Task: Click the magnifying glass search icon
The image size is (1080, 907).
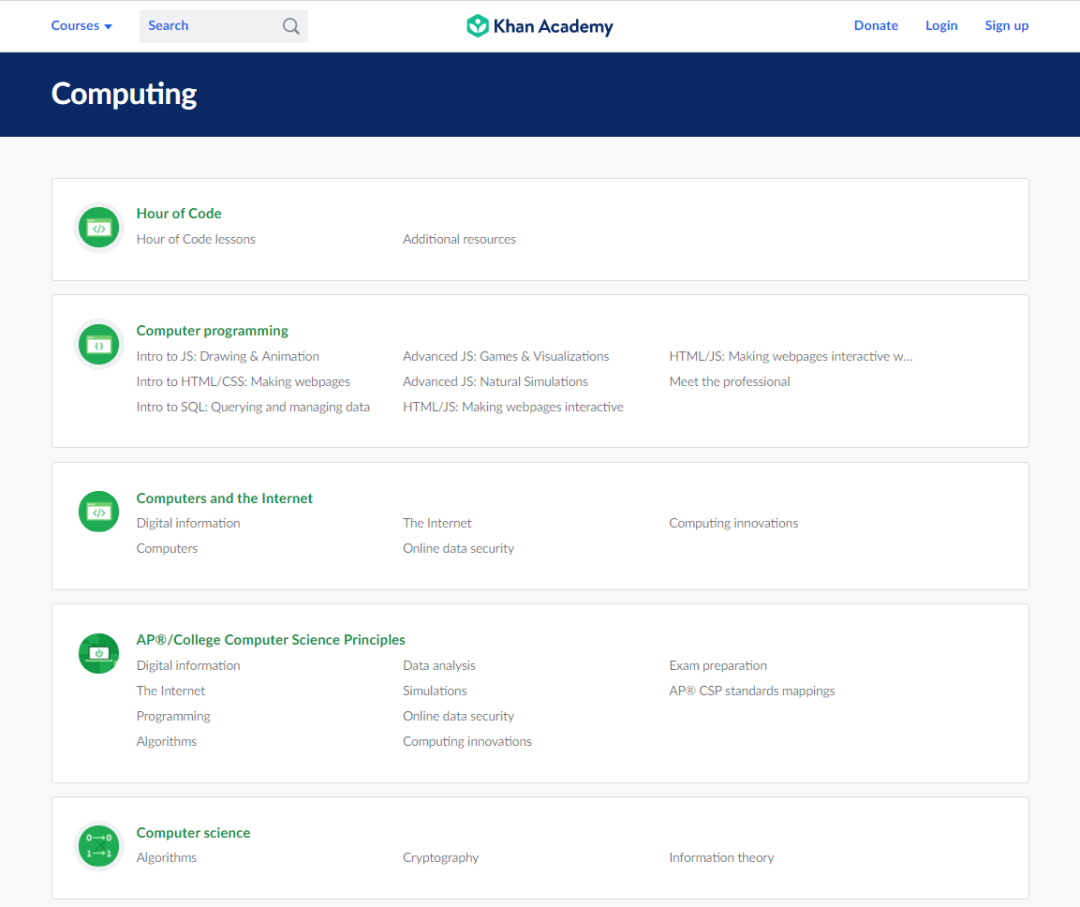Action: pyautogui.click(x=291, y=26)
